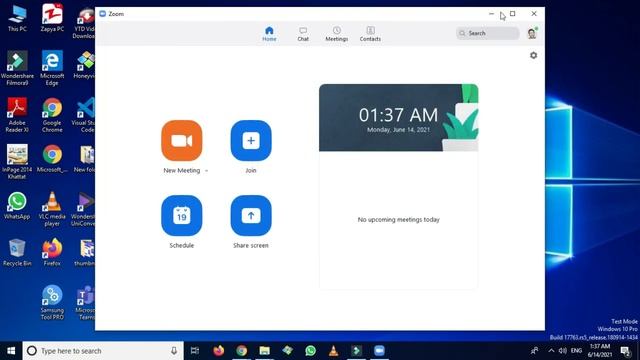This screenshot has width=640, height=360.
Task: Open the taskbar clock and date
Action: tap(600, 351)
